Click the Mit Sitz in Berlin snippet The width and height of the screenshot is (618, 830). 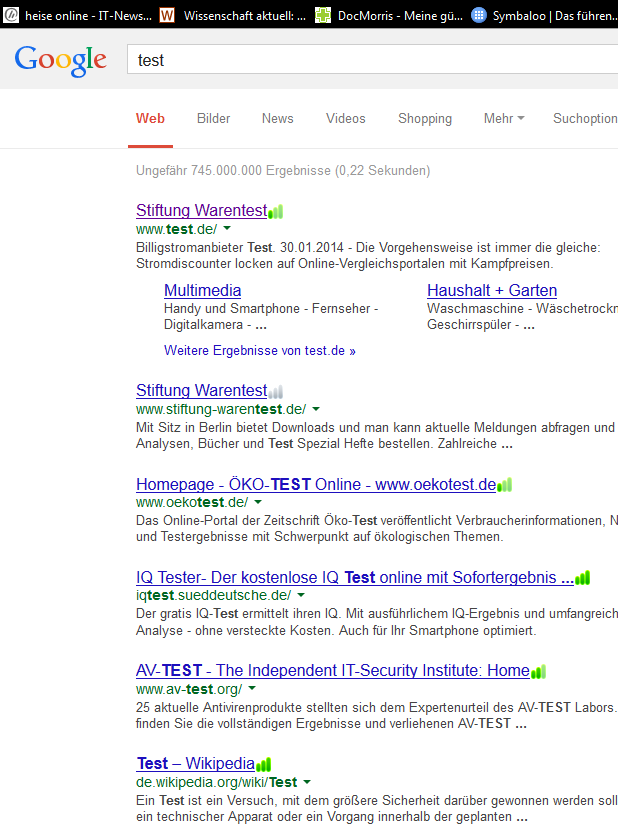376,436
